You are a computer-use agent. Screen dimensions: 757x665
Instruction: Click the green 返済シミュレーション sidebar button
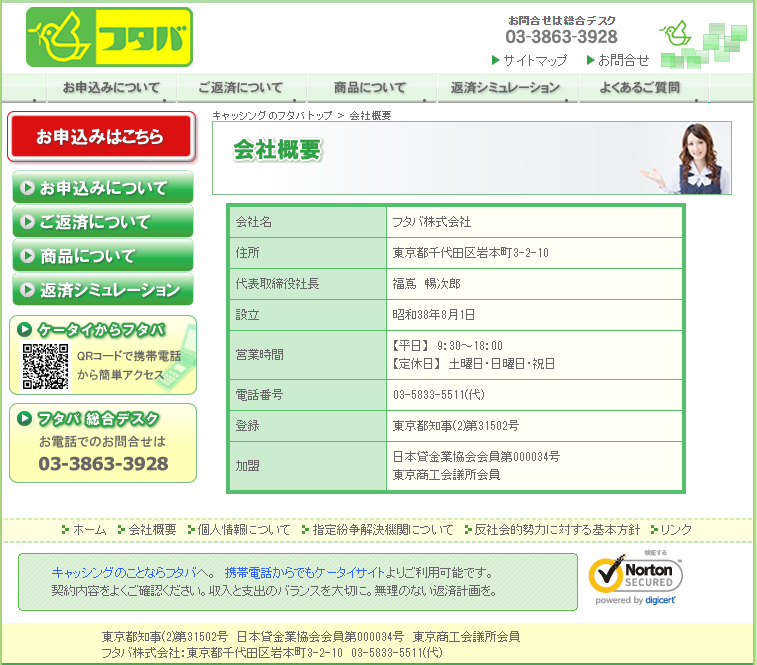click(103, 289)
